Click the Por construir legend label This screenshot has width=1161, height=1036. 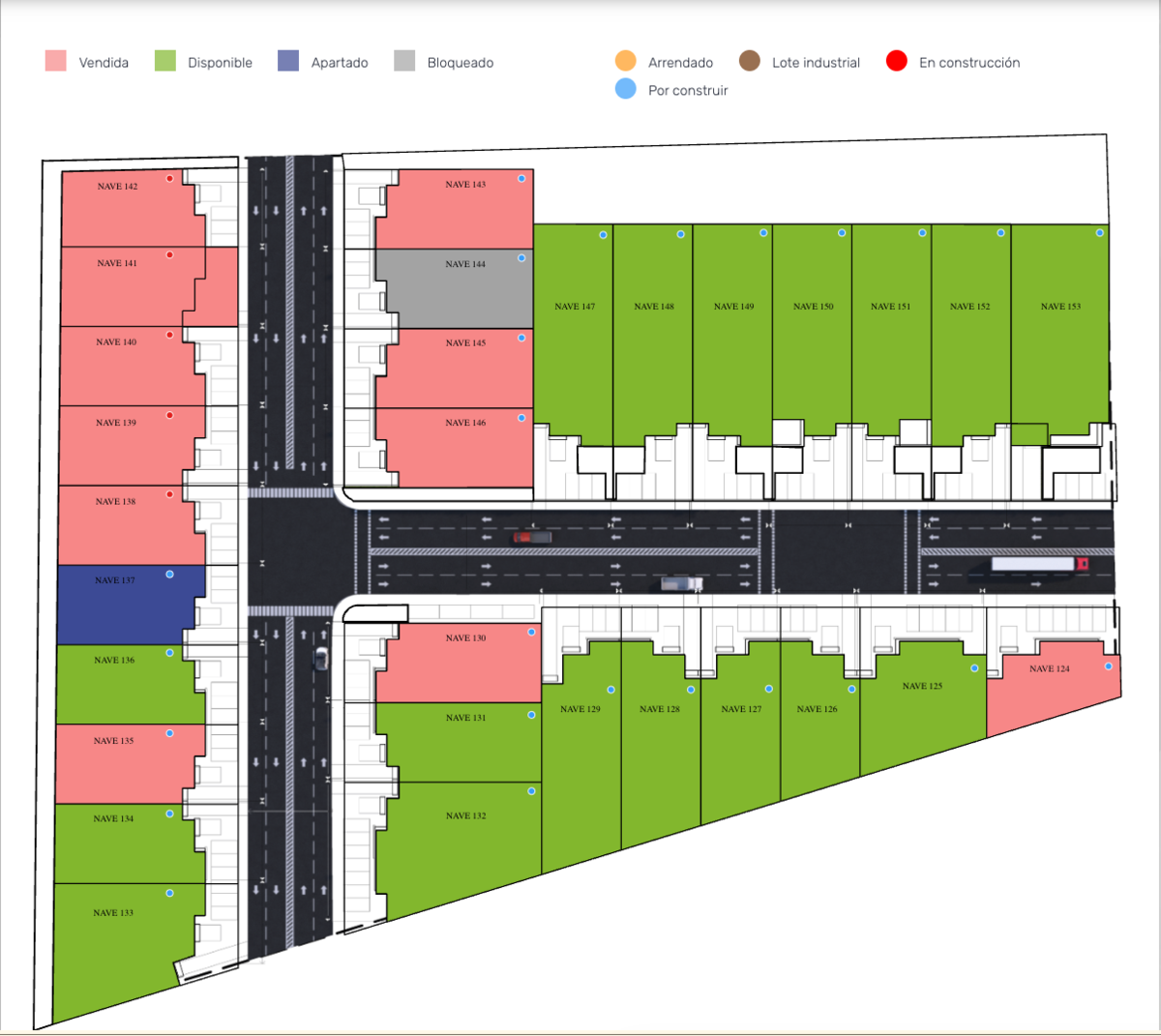click(688, 90)
